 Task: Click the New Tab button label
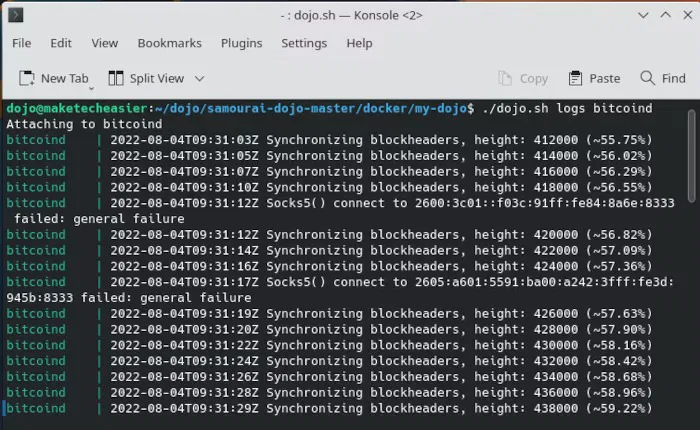pos(65,79)
